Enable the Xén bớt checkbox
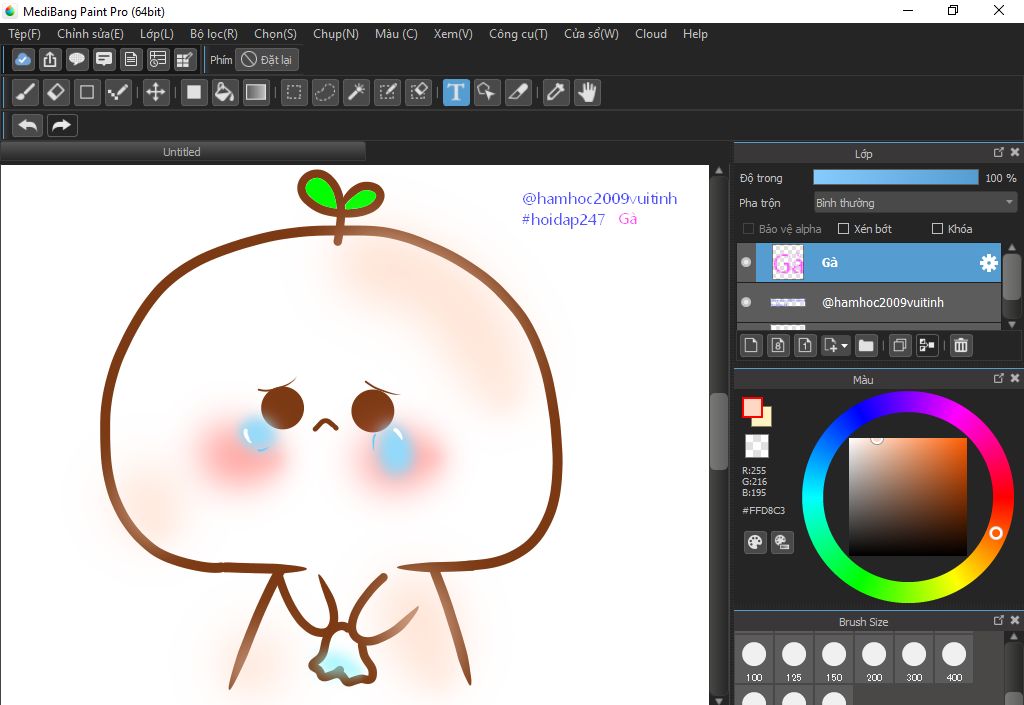The image size is (1024, 705). coord(843,228)
